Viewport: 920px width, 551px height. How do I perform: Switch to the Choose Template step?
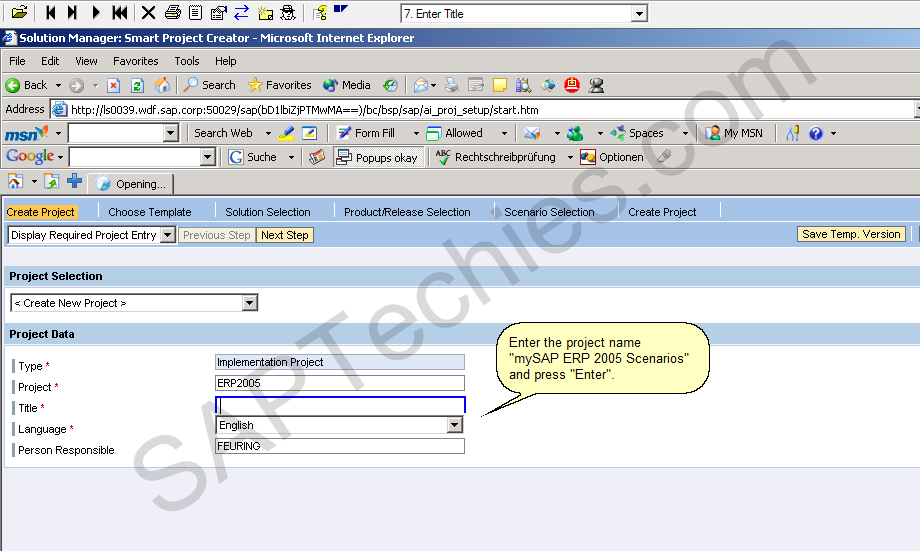pos(150,212)
